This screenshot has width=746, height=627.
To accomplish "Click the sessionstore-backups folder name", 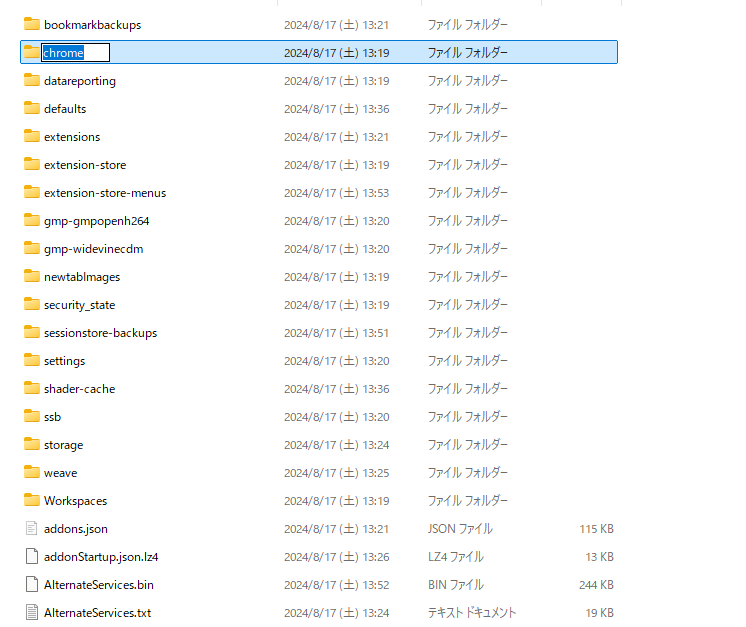I will 100,333.
